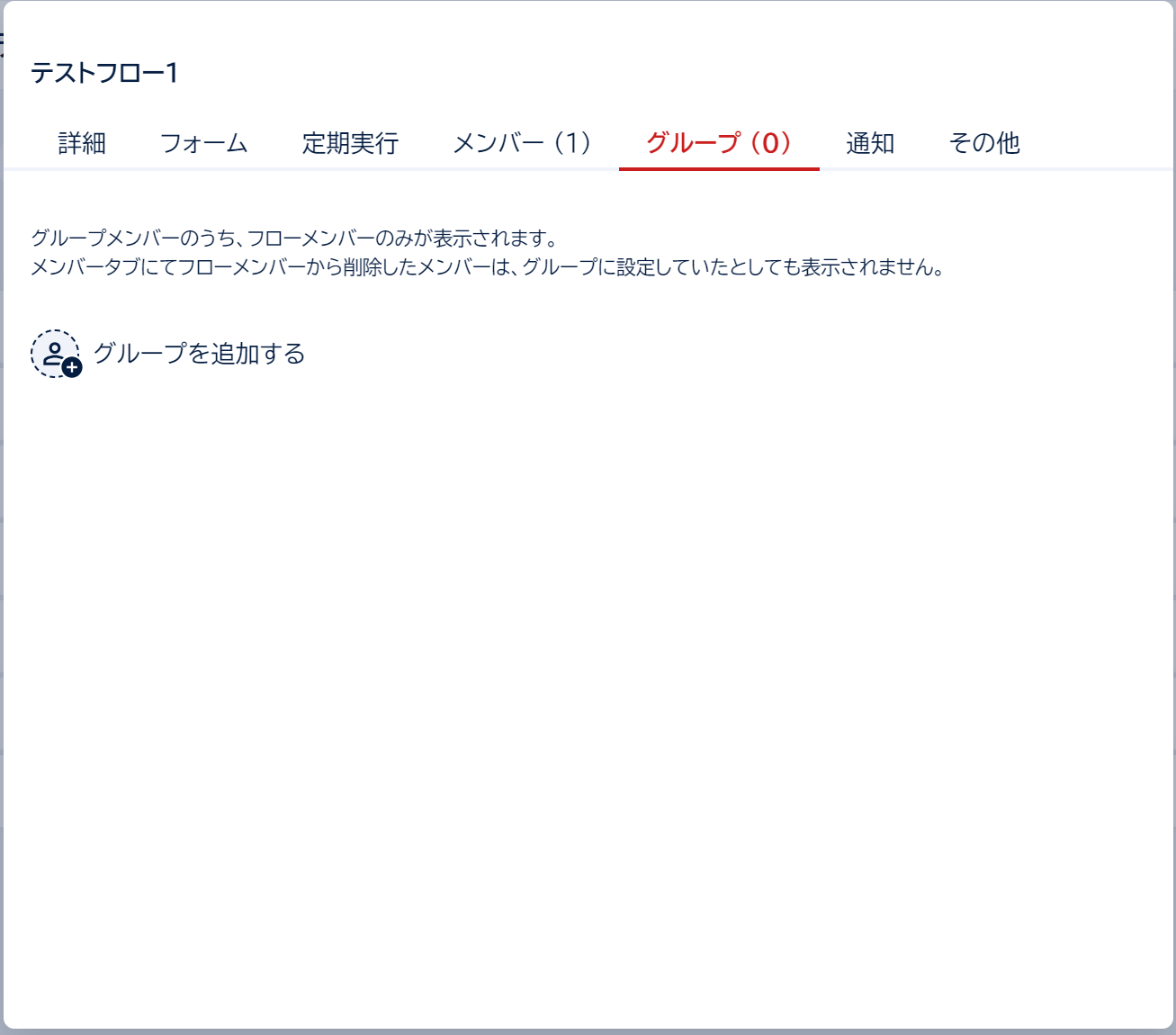The height and width of the screenshot is (1035, 1176).
Task: Click the text グループメンバーのうち、フローメンバーのみが表示されます。
Action: pyautogui.click(x=295, y=238)
